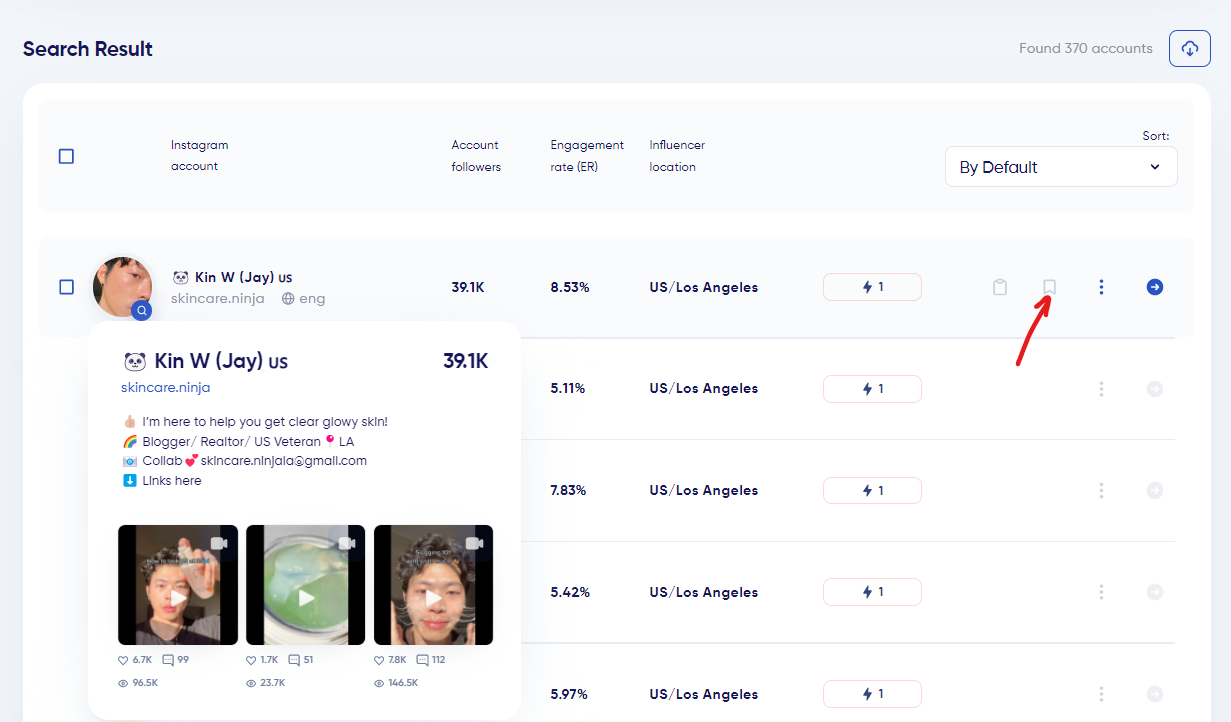Select the header checkbox to select all accounts

pos(66,156)
